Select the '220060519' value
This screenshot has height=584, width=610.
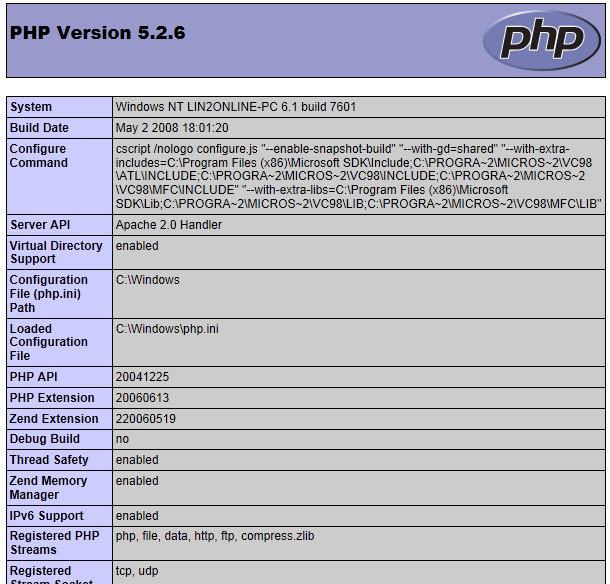[145, 419]
